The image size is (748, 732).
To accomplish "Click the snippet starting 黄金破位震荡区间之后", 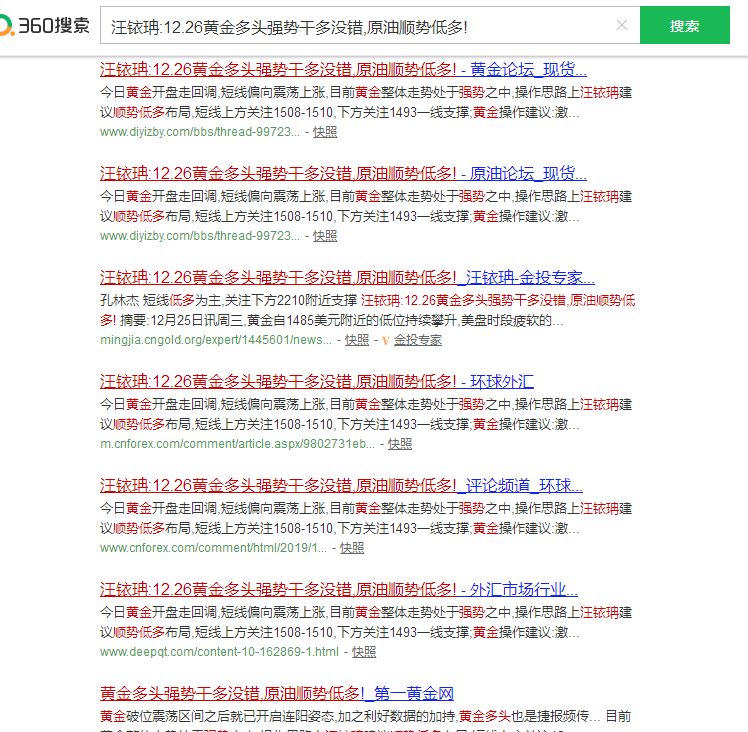I will coord(365,721).
